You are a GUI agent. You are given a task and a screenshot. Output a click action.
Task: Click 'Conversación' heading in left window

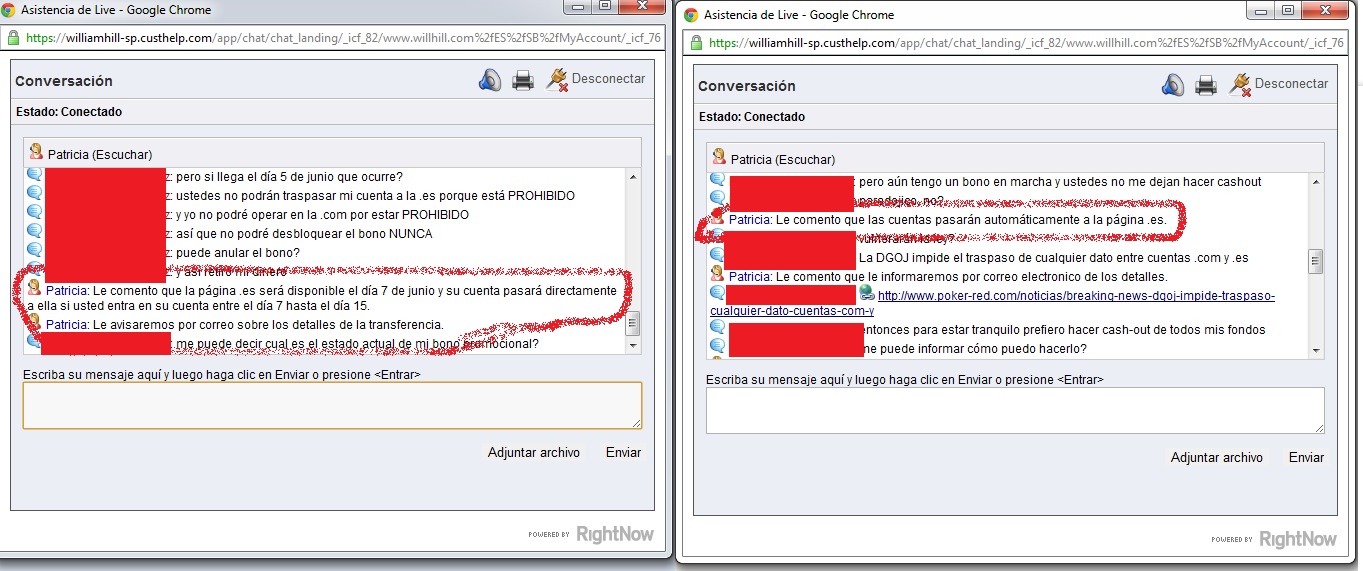pyautogui.click(x=64, y=81)
